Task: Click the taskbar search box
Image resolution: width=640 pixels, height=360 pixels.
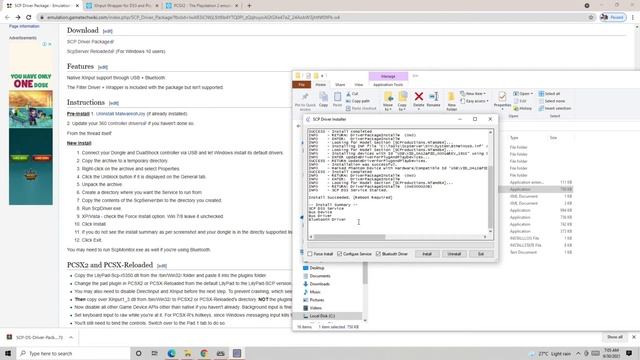Action: (x=73, y=353)
